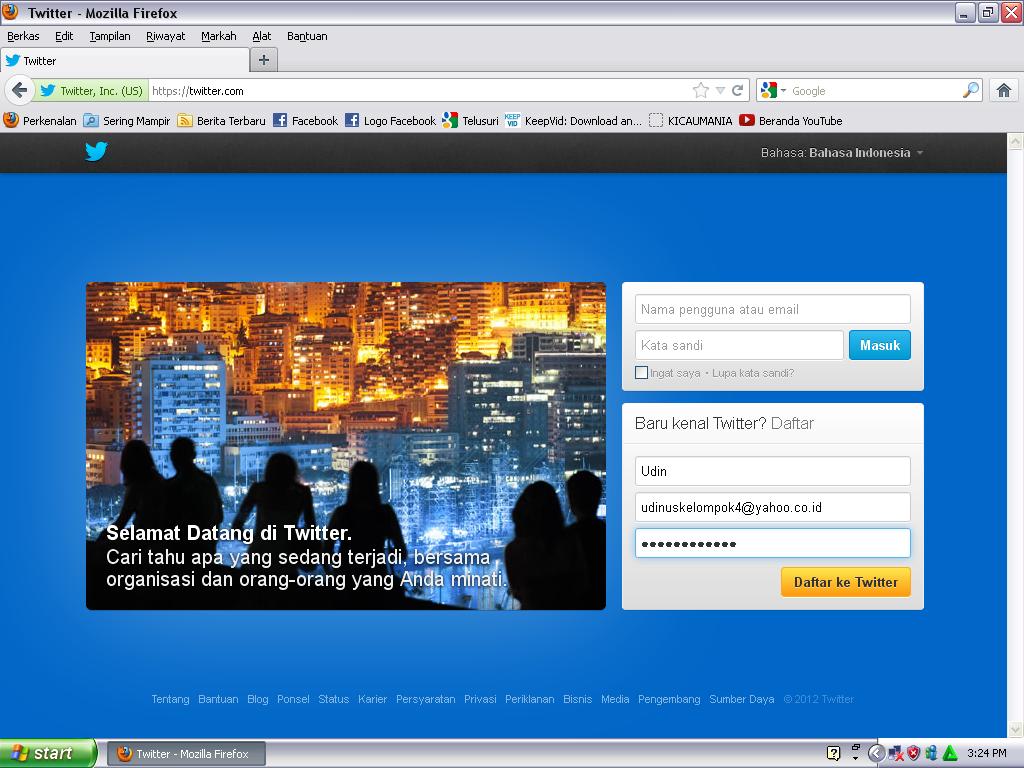Click the signup email field with yahoo address
The image size is (1024, 768).
pyautogui.click(x=773, y=507)
